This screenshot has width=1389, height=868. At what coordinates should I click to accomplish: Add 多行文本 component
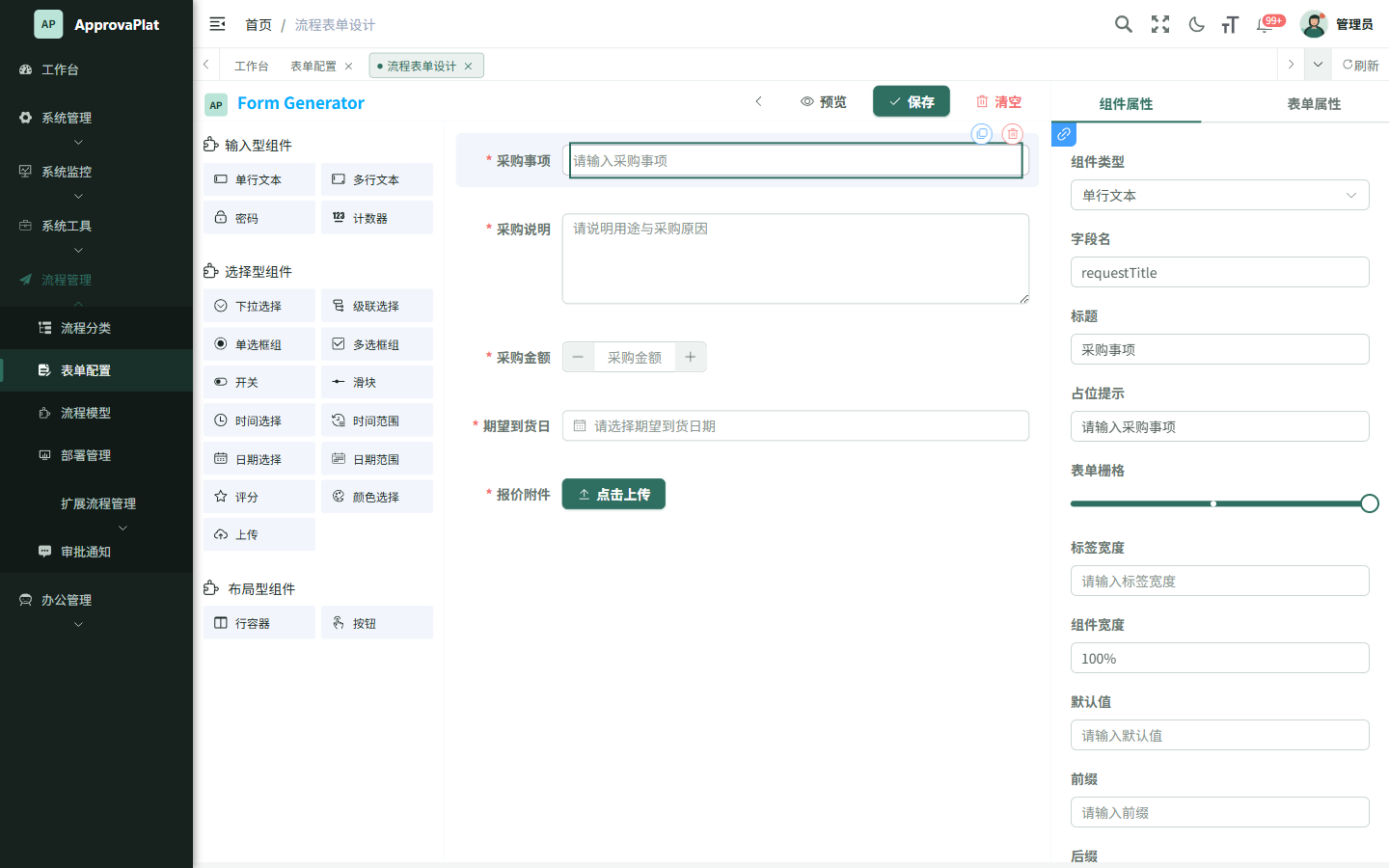click(377, 179)
